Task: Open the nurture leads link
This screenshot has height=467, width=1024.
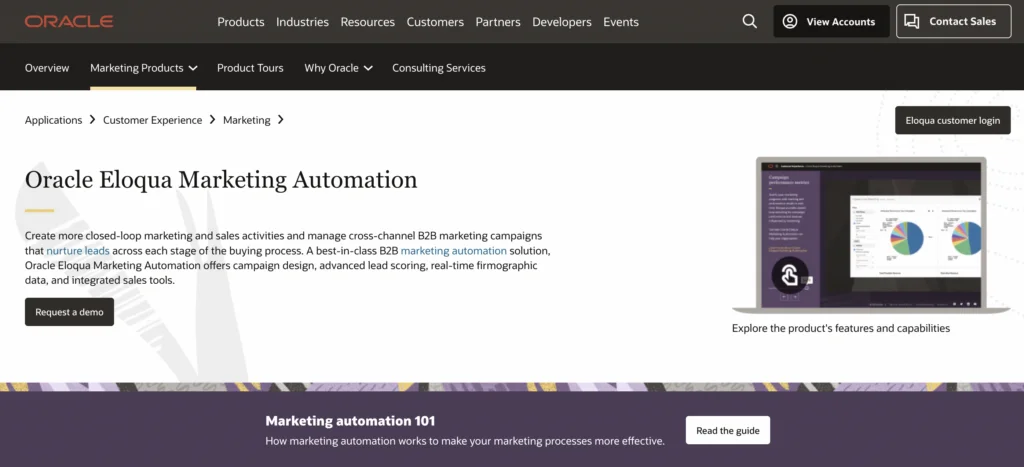Action: coord(78,251)
